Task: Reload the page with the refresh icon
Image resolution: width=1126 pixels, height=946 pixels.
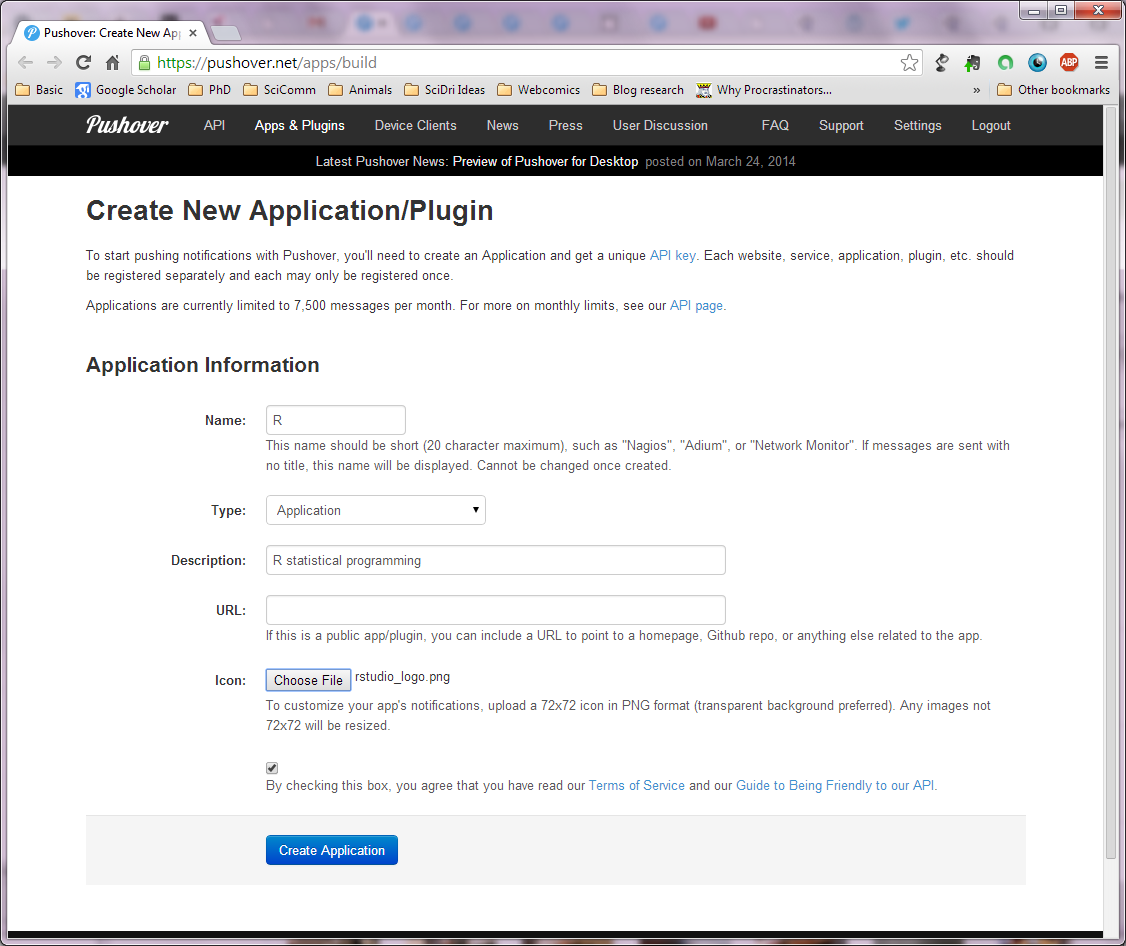Action: [x=84, y=62]
